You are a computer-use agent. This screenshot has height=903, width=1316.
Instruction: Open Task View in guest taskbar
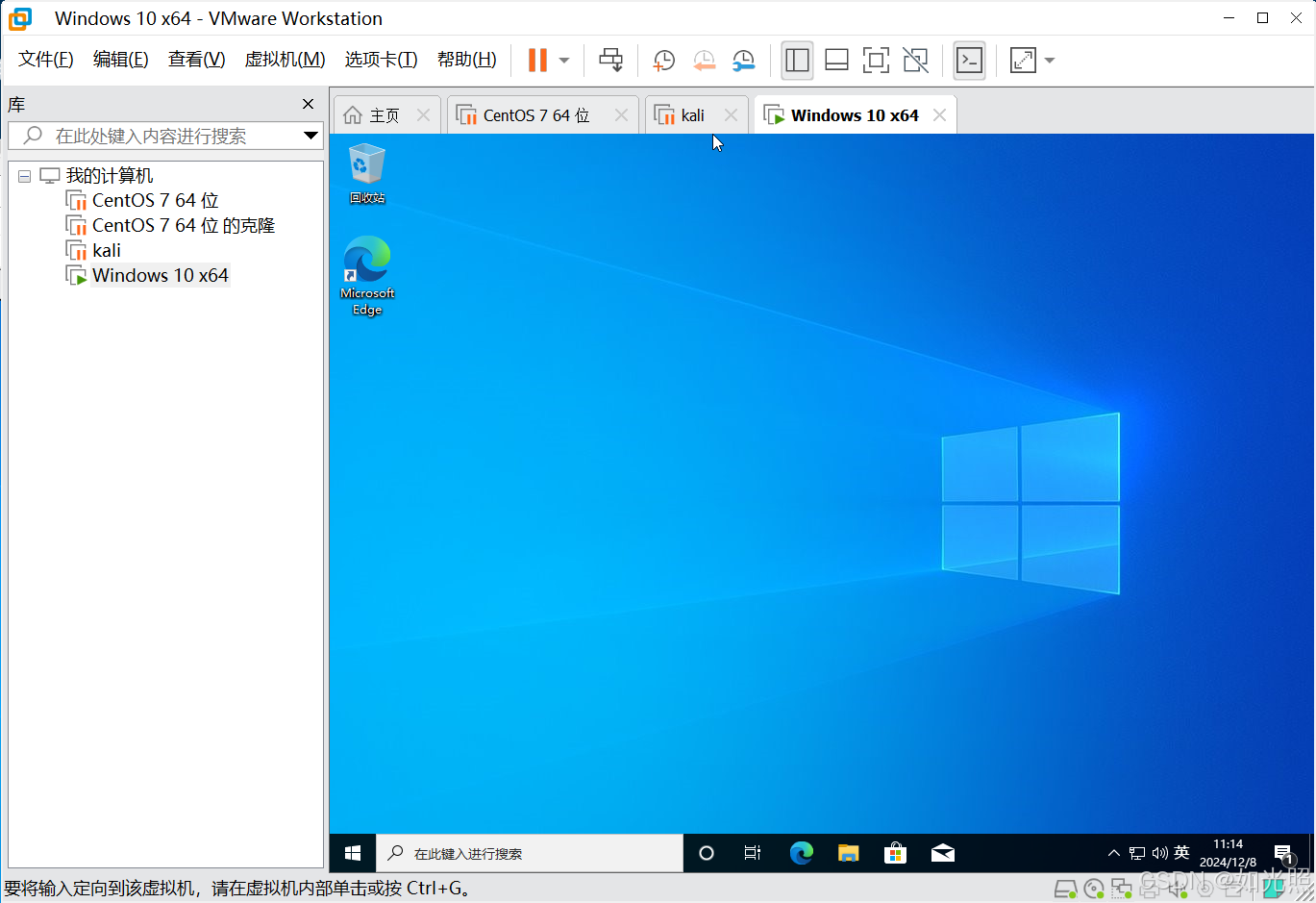[x=753, y=853]
